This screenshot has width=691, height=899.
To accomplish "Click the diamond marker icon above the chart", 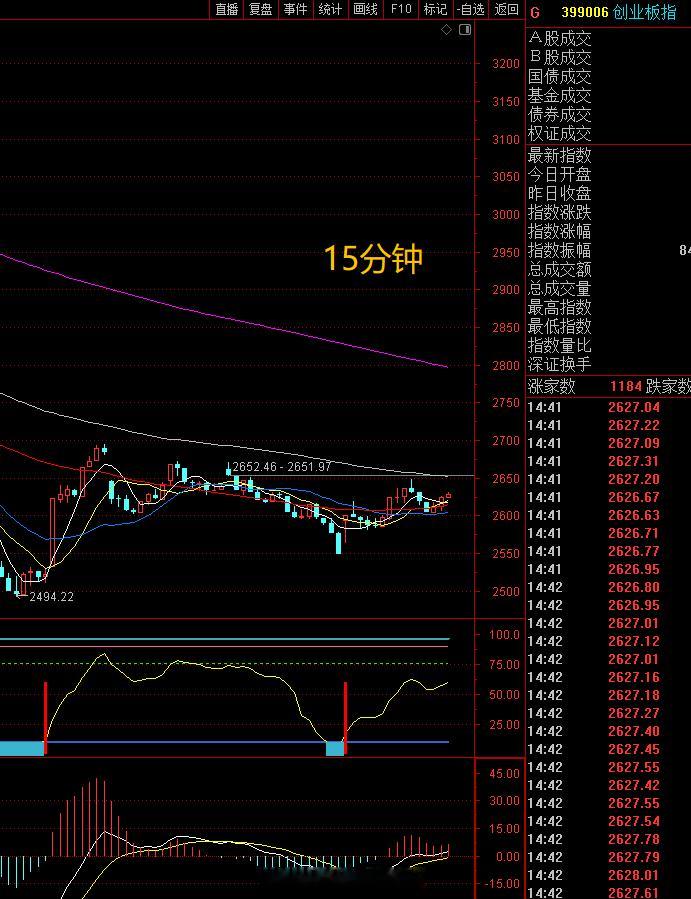I will coord(446,30).
